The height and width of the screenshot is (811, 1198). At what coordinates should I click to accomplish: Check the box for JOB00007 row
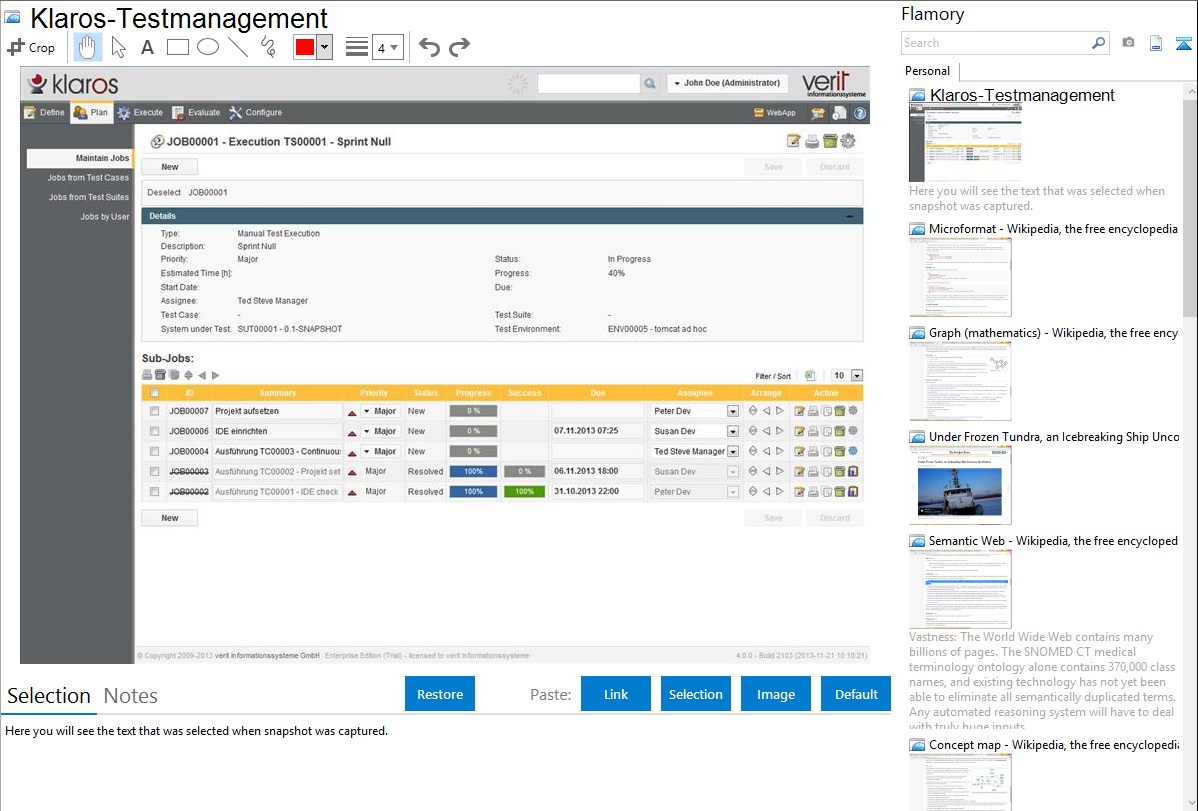pos(154,411)
